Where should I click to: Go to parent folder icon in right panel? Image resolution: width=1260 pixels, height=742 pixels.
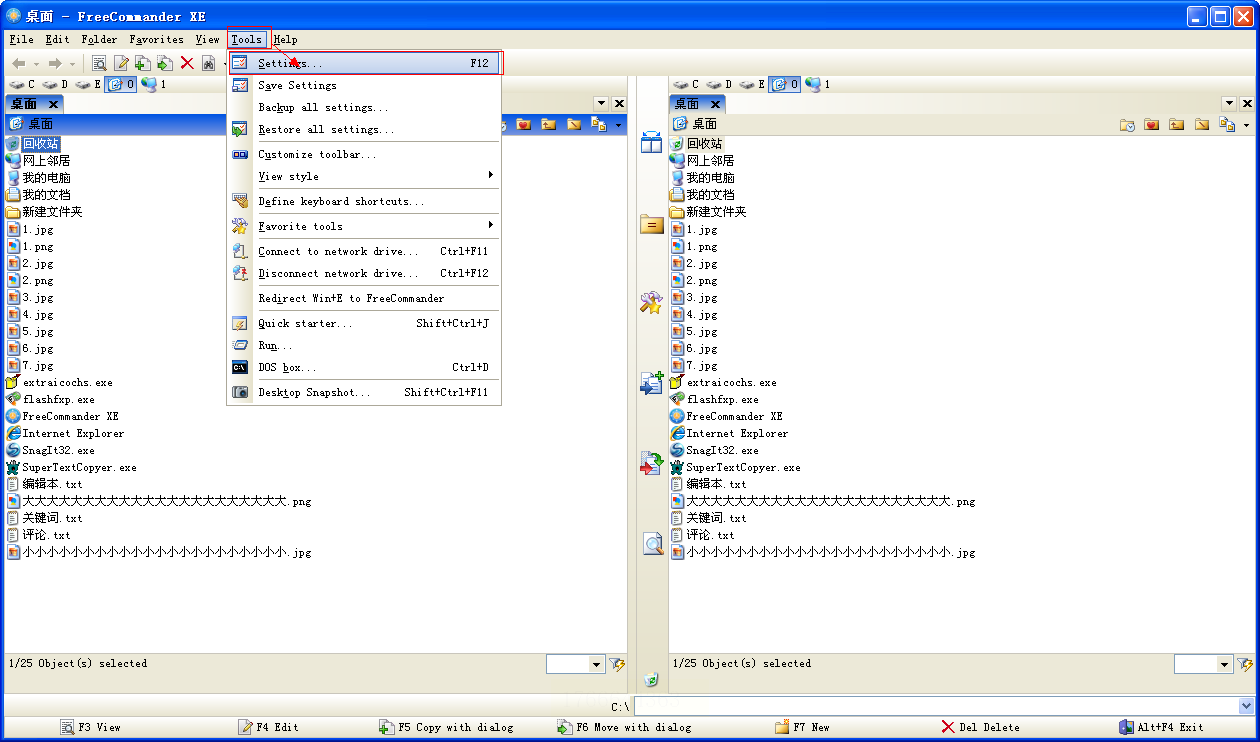(1177, 124)
